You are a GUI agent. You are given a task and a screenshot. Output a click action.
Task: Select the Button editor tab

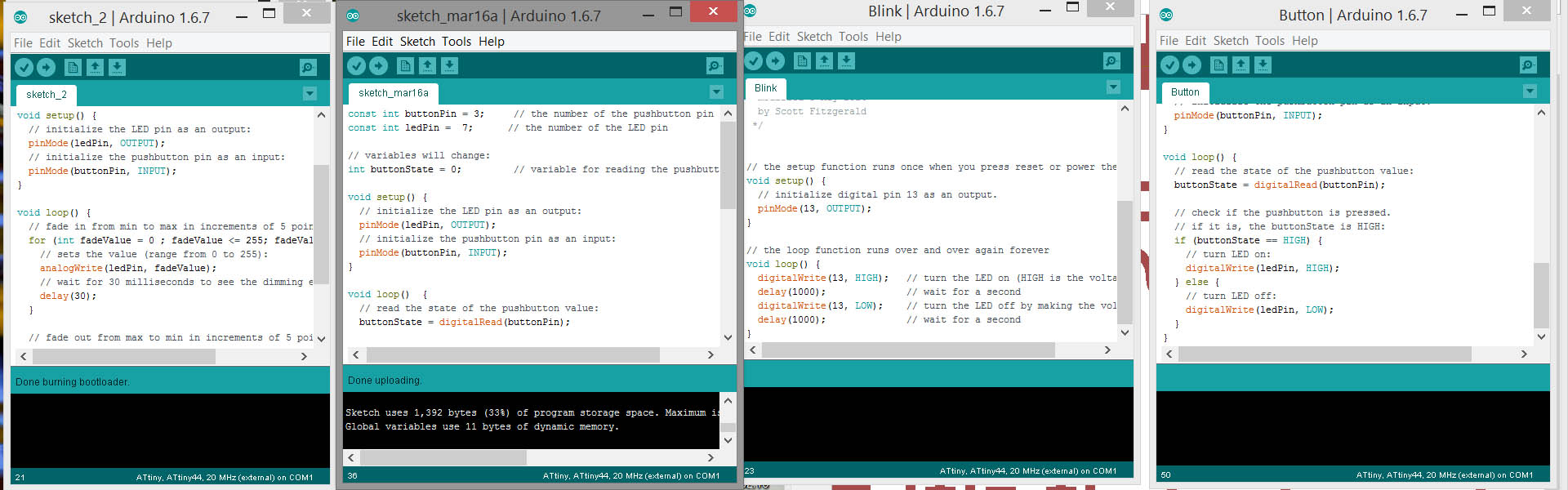pyautogui.click(x=1185, y=92)
